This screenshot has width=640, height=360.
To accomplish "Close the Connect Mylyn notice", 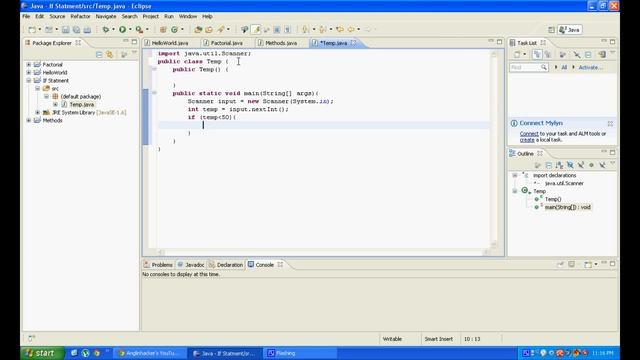I will coord(610,123).
